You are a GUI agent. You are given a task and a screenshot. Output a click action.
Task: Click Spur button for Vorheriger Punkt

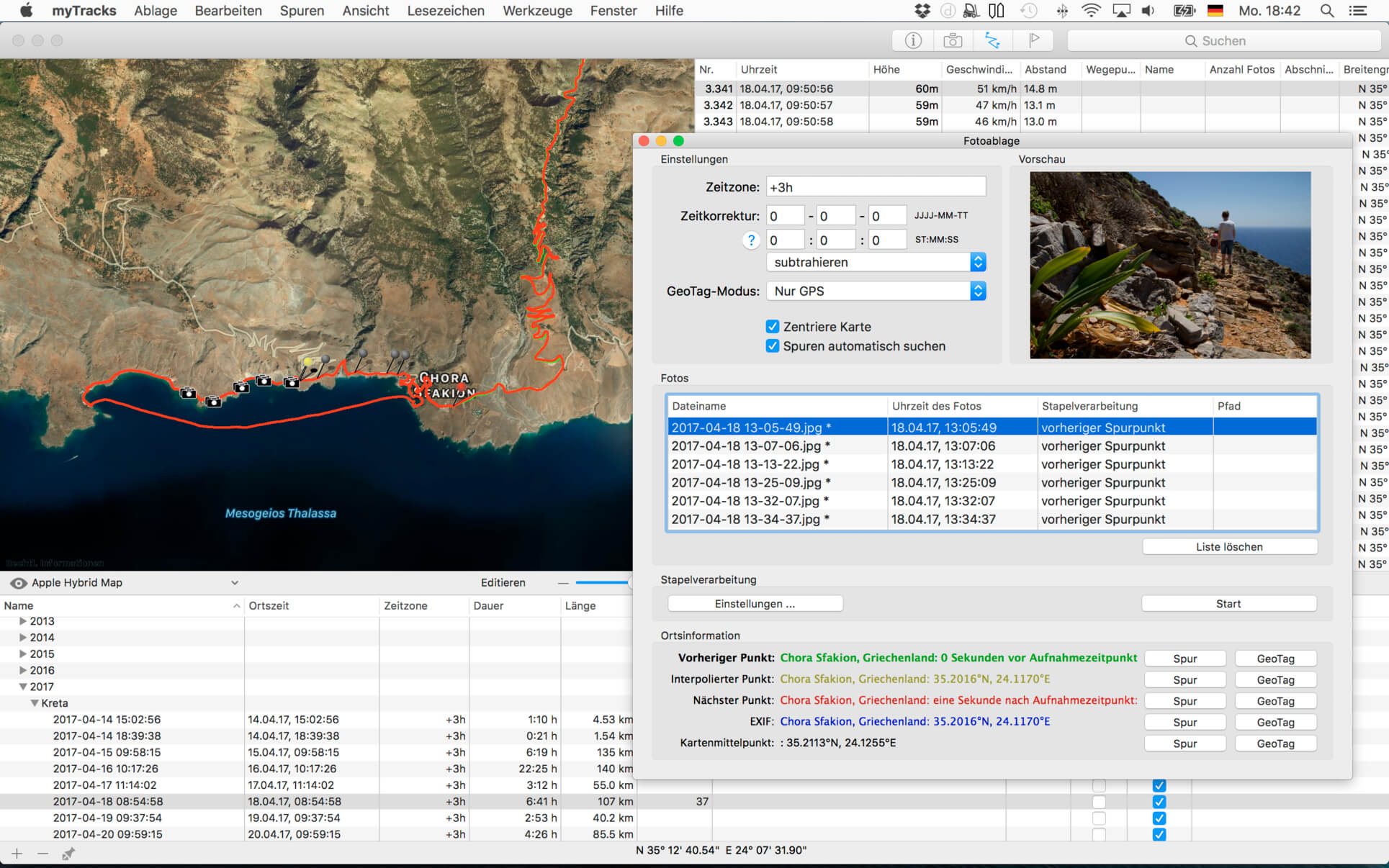[x=1185, y=659]
